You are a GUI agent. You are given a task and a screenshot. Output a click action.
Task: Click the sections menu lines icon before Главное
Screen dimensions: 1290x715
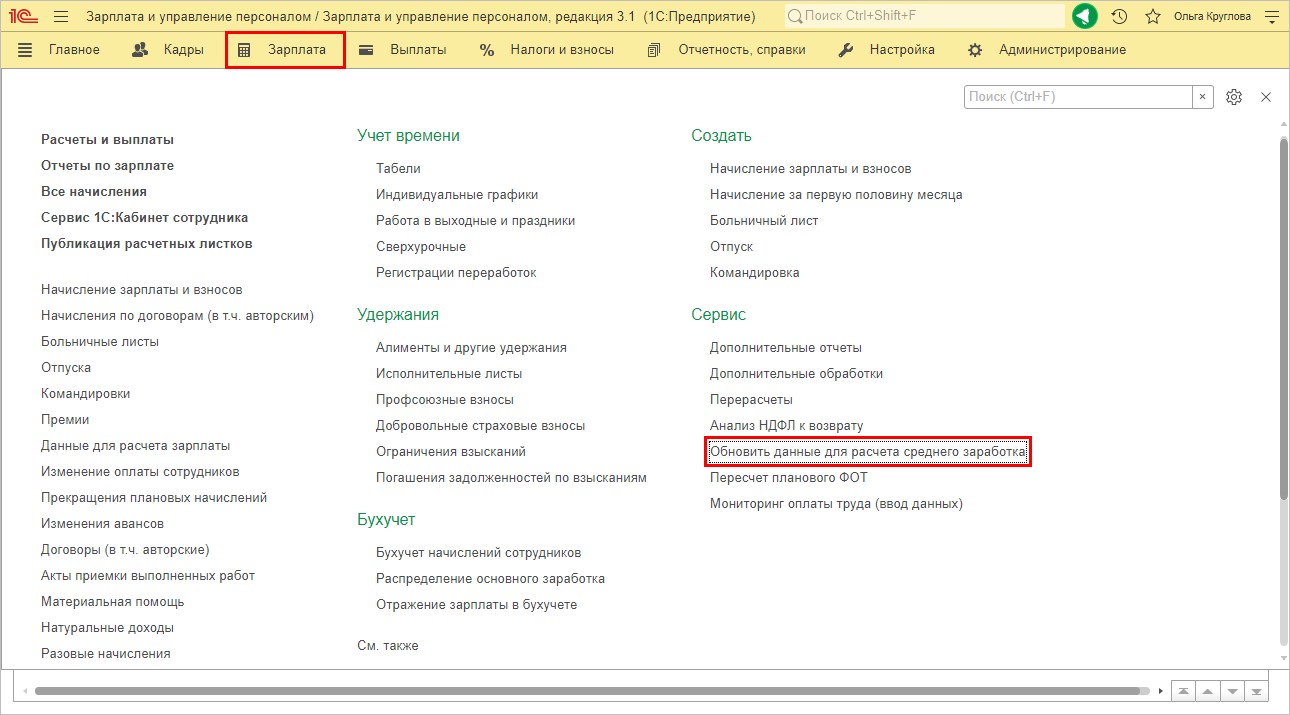(x=25, y=50)
